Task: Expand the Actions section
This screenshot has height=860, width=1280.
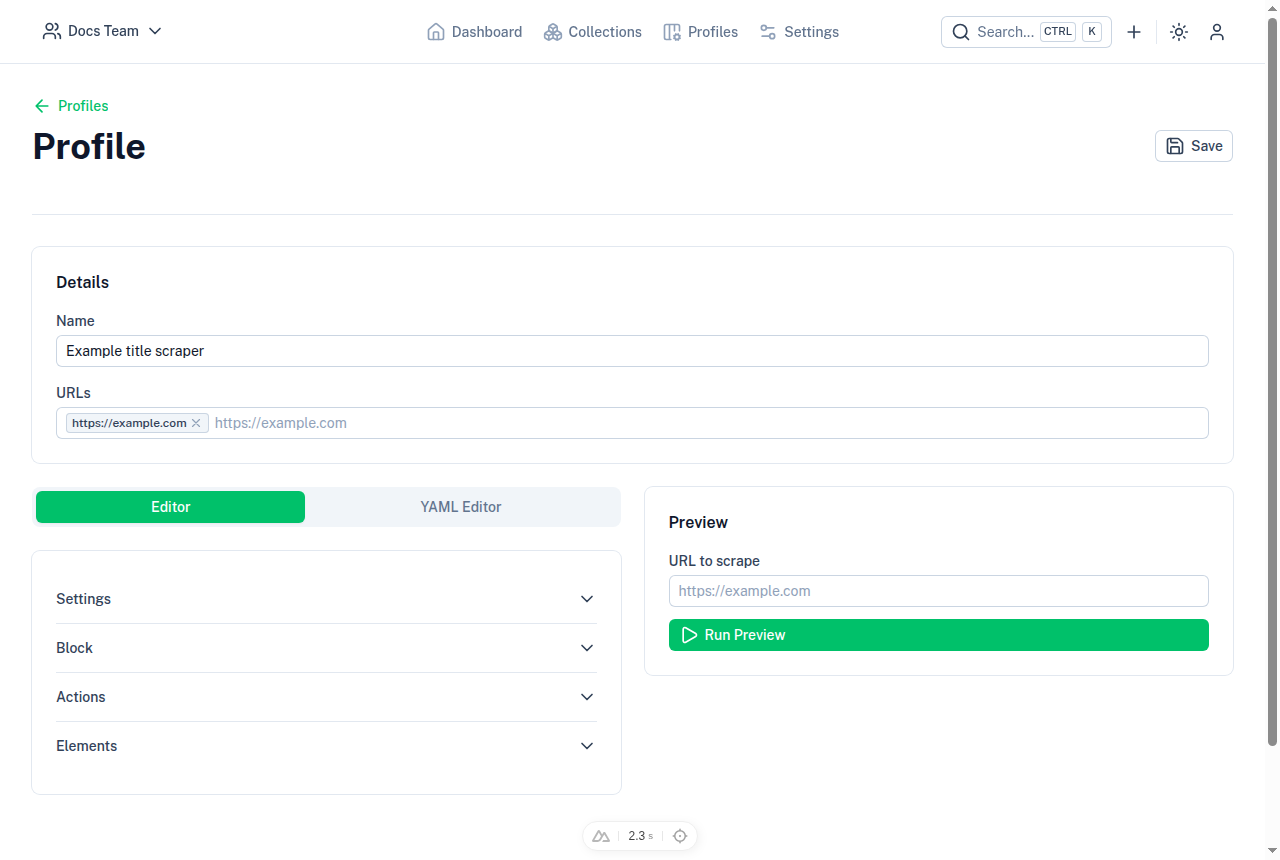Action: coord(326,697)
